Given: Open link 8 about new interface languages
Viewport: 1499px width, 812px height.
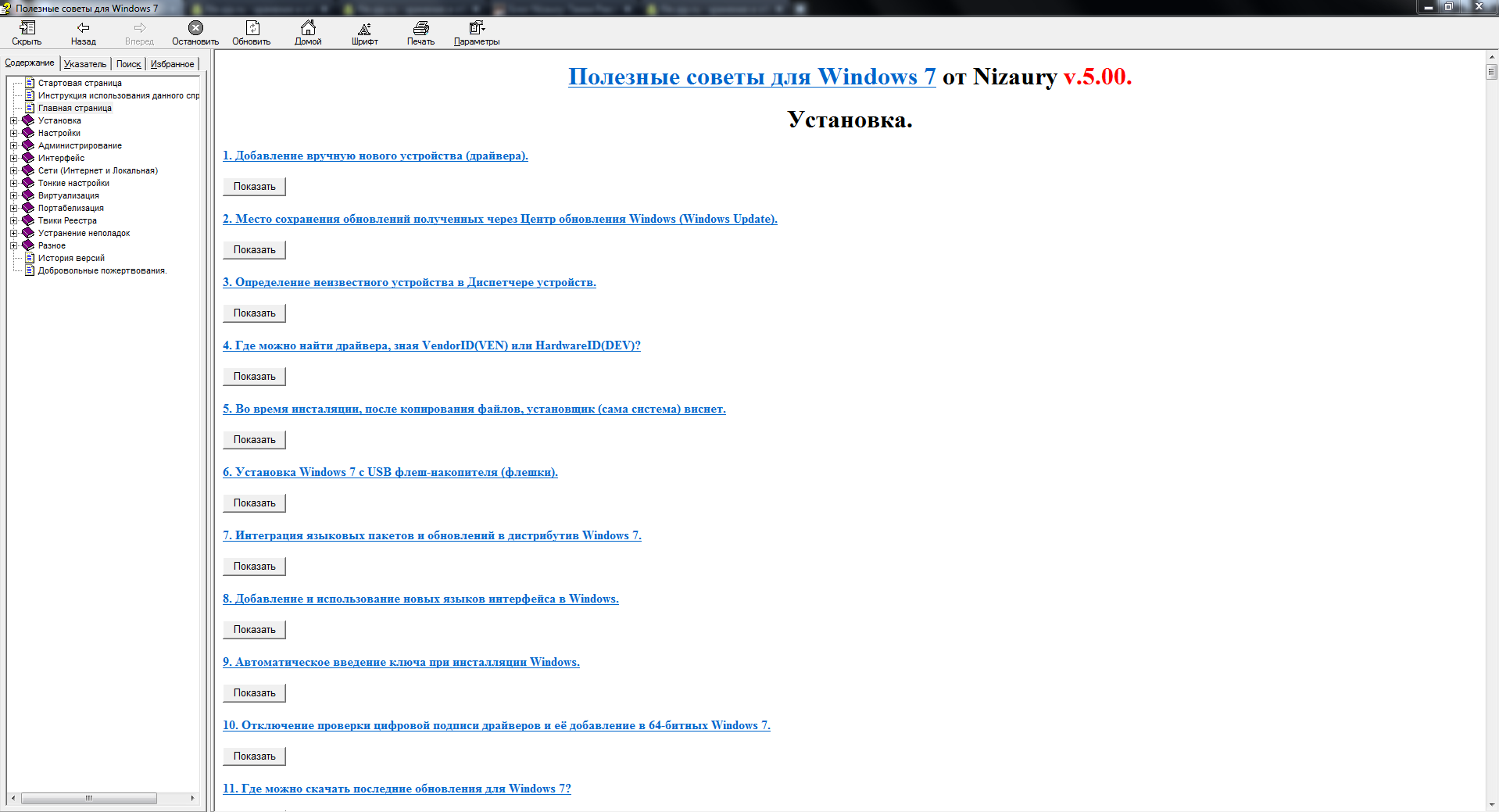Looking at the screenshot, I should (420, 599).
